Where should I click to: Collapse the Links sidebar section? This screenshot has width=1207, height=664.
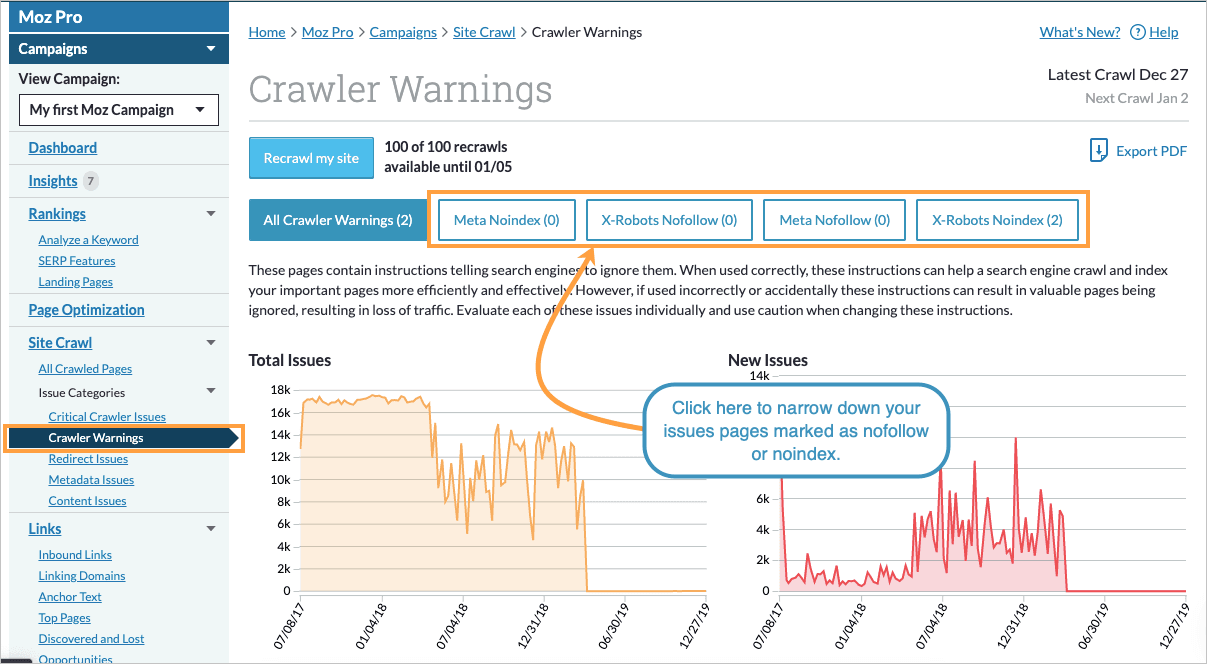210,528
